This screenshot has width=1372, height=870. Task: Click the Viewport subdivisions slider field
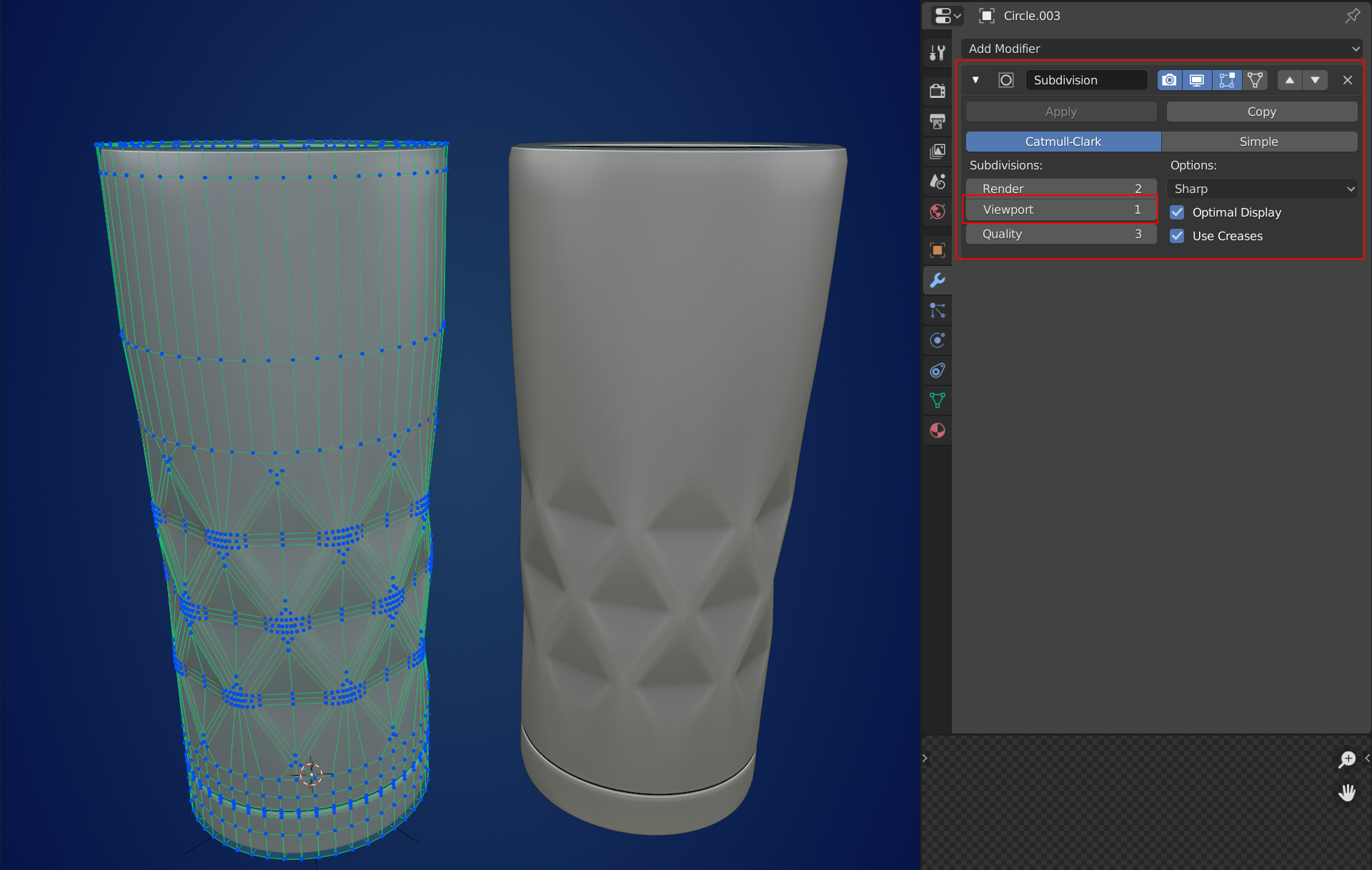[x=1060, y=209]
